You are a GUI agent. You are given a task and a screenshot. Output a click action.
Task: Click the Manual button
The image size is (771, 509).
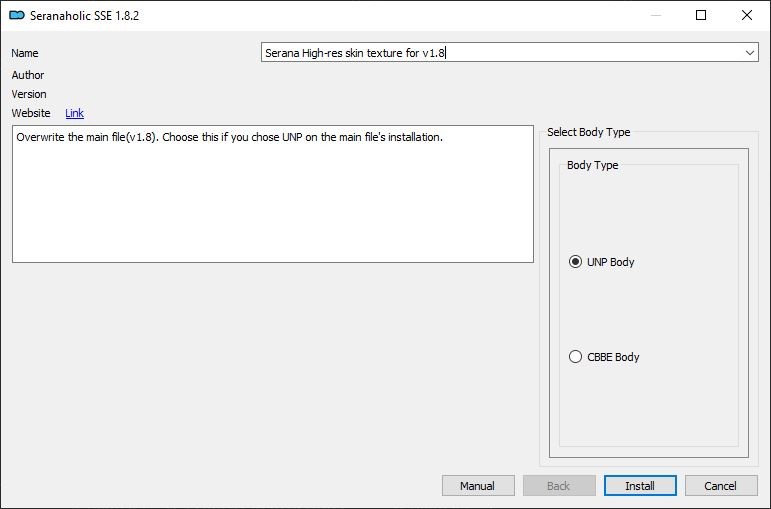[x=478, y=486]
